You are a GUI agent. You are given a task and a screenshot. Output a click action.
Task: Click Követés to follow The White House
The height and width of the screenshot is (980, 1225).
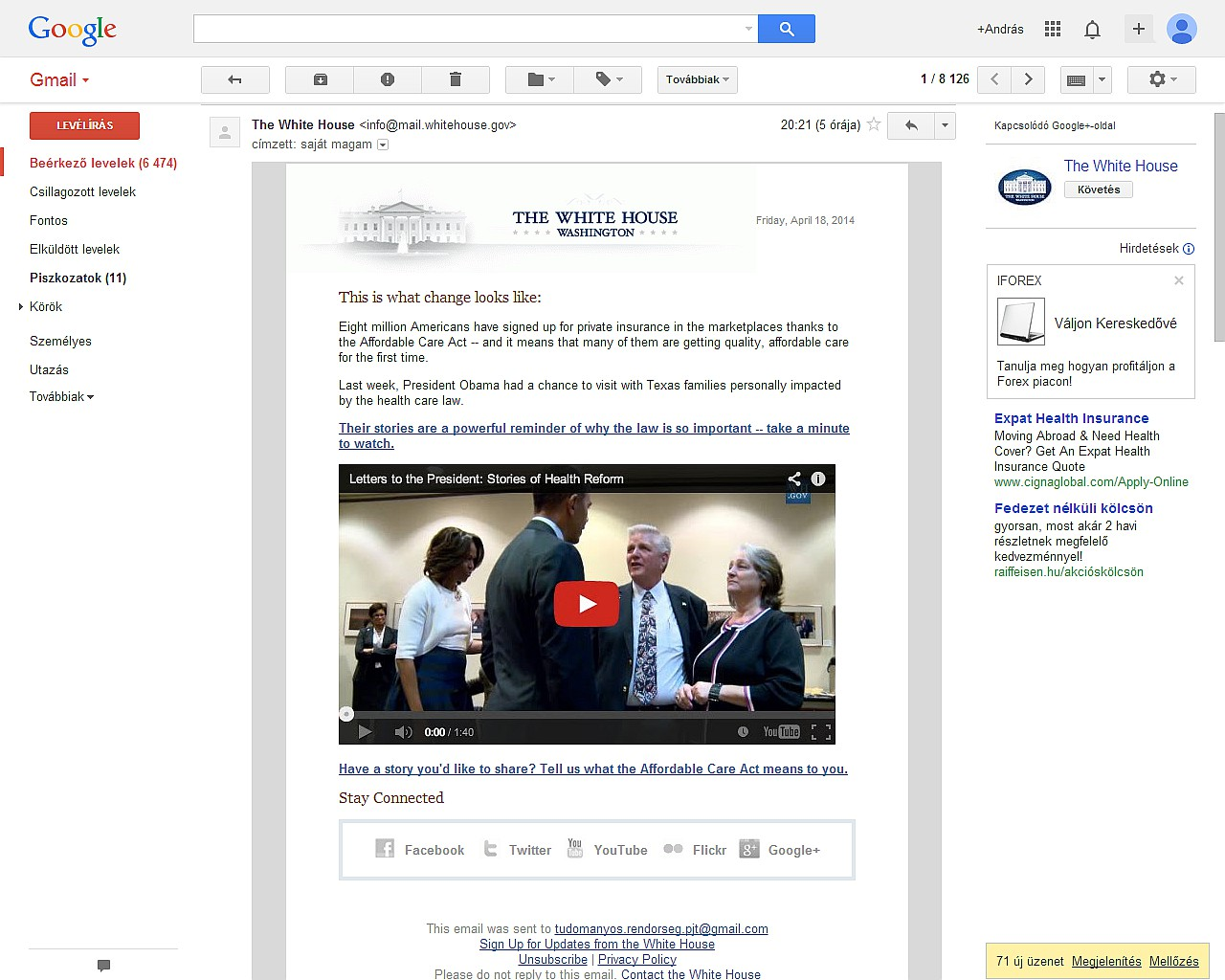(x=1099, y=189)
